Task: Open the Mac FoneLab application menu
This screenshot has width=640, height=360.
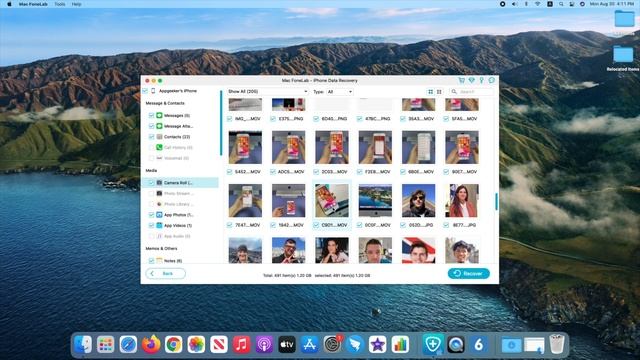Action: pos(33,4)
